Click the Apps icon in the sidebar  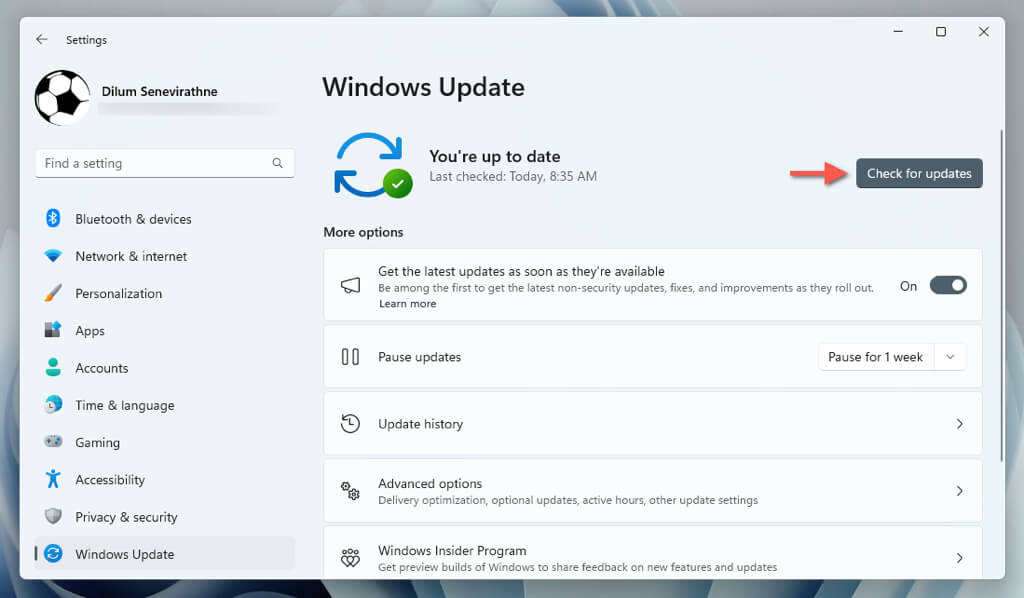(53, 330)
